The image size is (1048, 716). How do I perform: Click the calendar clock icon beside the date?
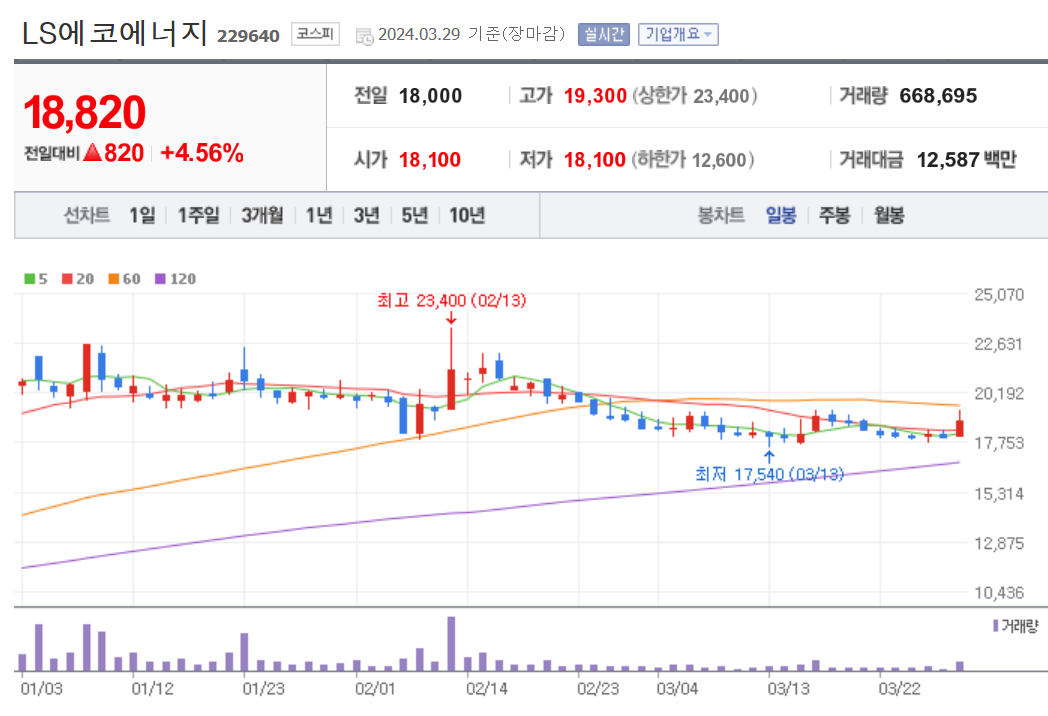(364, 36)
